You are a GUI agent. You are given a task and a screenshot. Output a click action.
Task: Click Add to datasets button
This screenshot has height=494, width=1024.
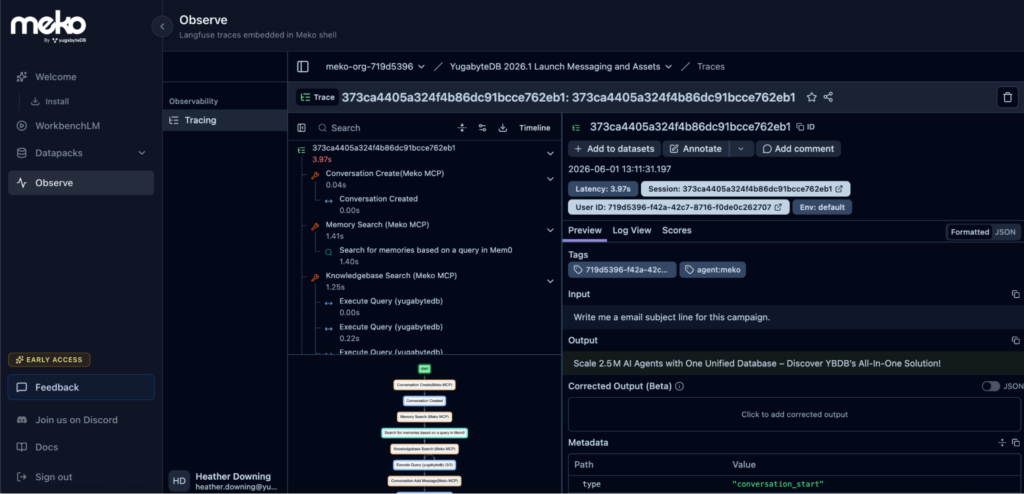click(x=615, y=149)
